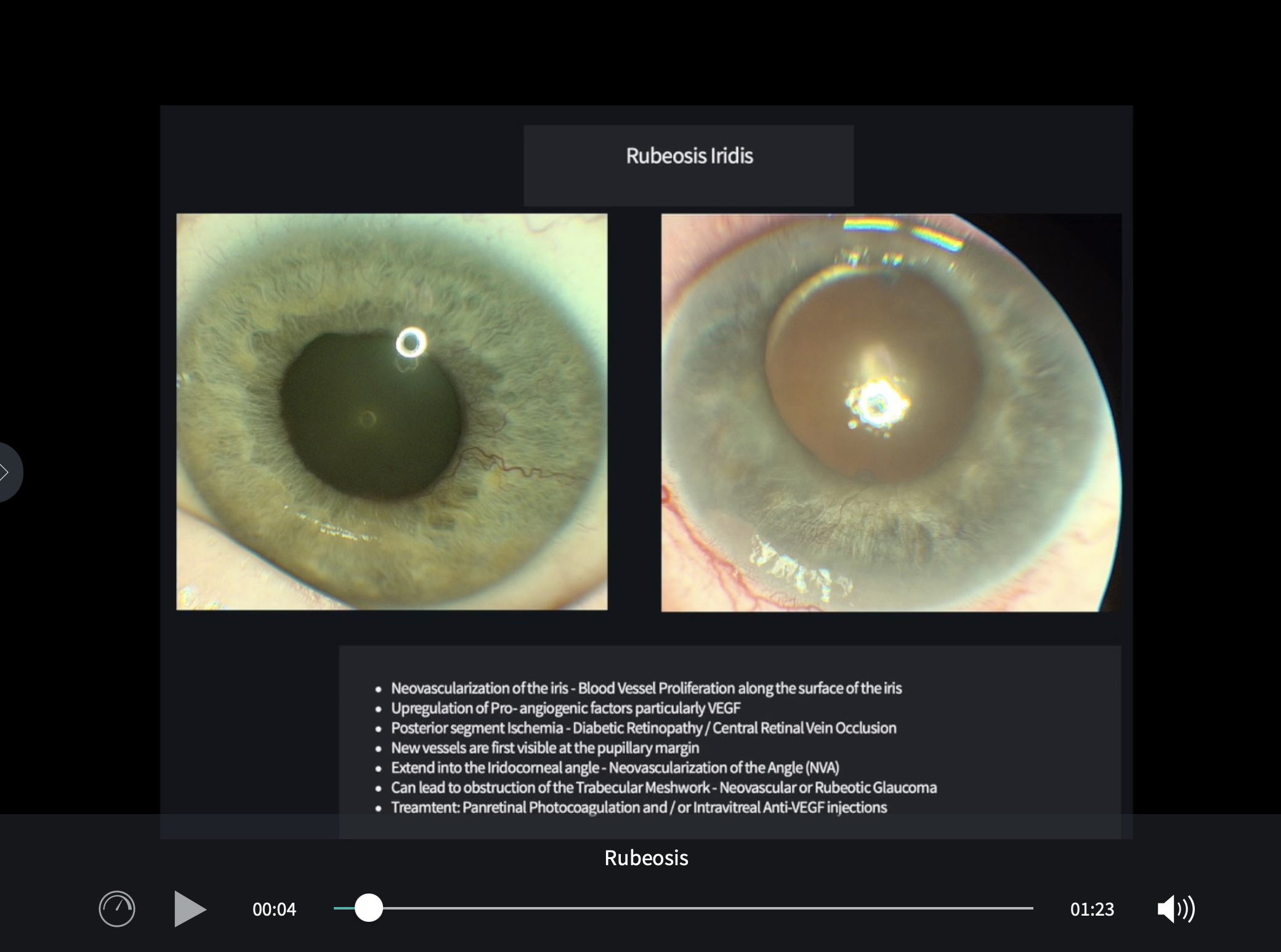Click the Panretinal Photocoagulation treatment bullet
1281x952 pixels.
[x=639, y=807]
